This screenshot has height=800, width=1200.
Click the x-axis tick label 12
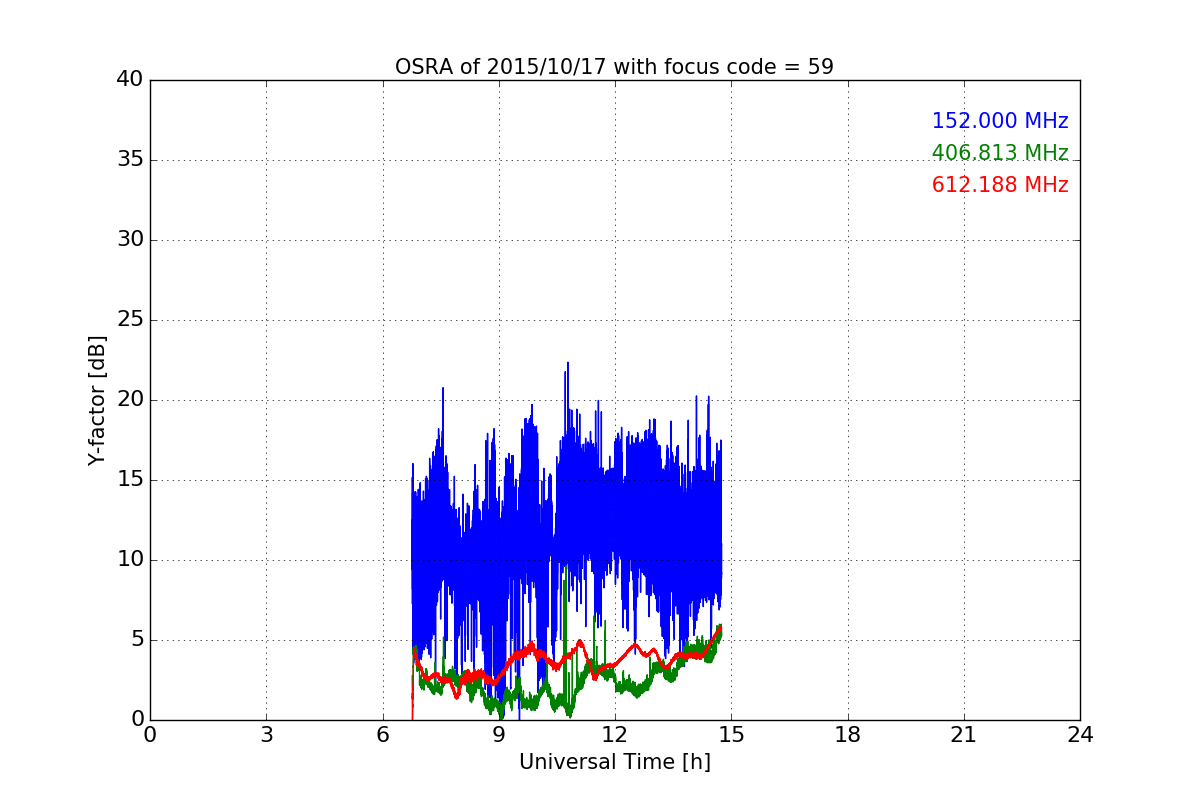point(615,735)
